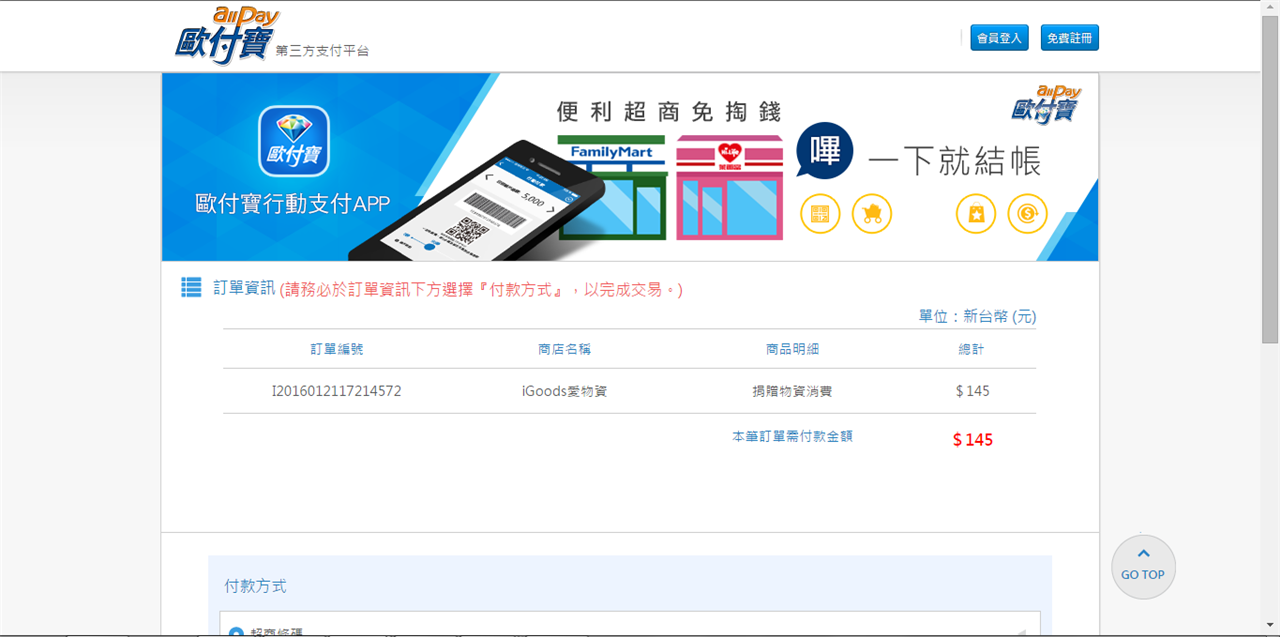Screen dimensions: 1280x637
Task: Click the GO TOP button
Action: click(x=1143, y=567)
